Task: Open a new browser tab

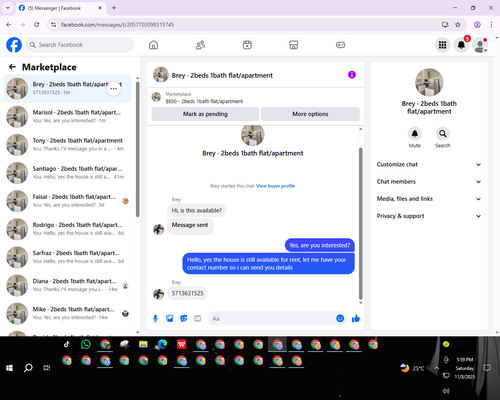Action: [x=114, y=8]
